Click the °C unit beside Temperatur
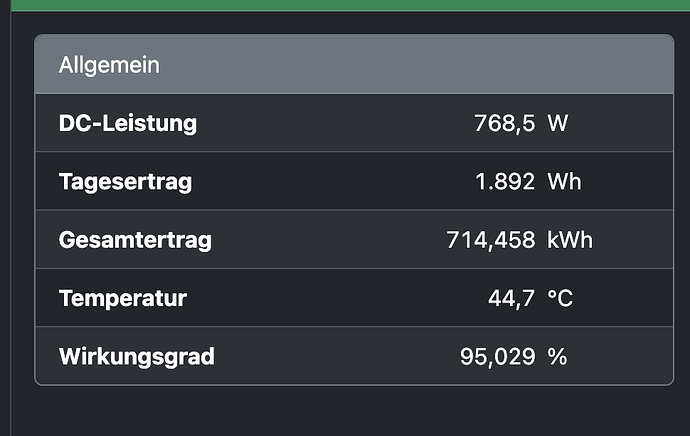690x436 pixels. pos(560,298)
